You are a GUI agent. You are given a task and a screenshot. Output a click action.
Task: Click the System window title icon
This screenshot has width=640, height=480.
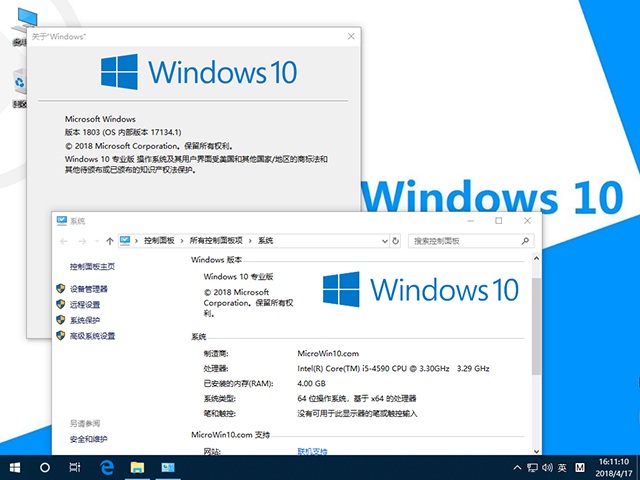(62, 221)
